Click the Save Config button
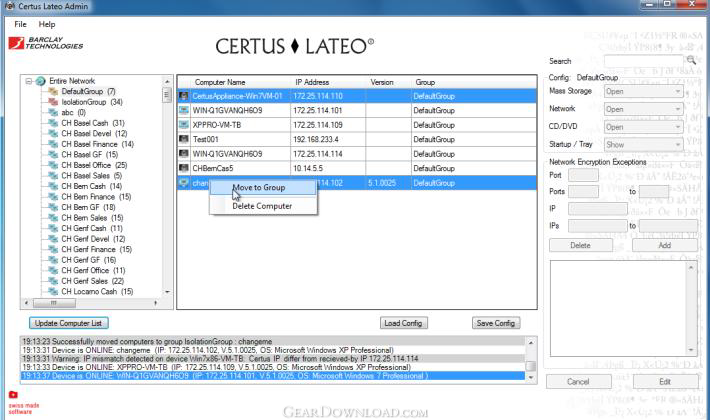This screenshot has height=420, width=710. (496, 323)
